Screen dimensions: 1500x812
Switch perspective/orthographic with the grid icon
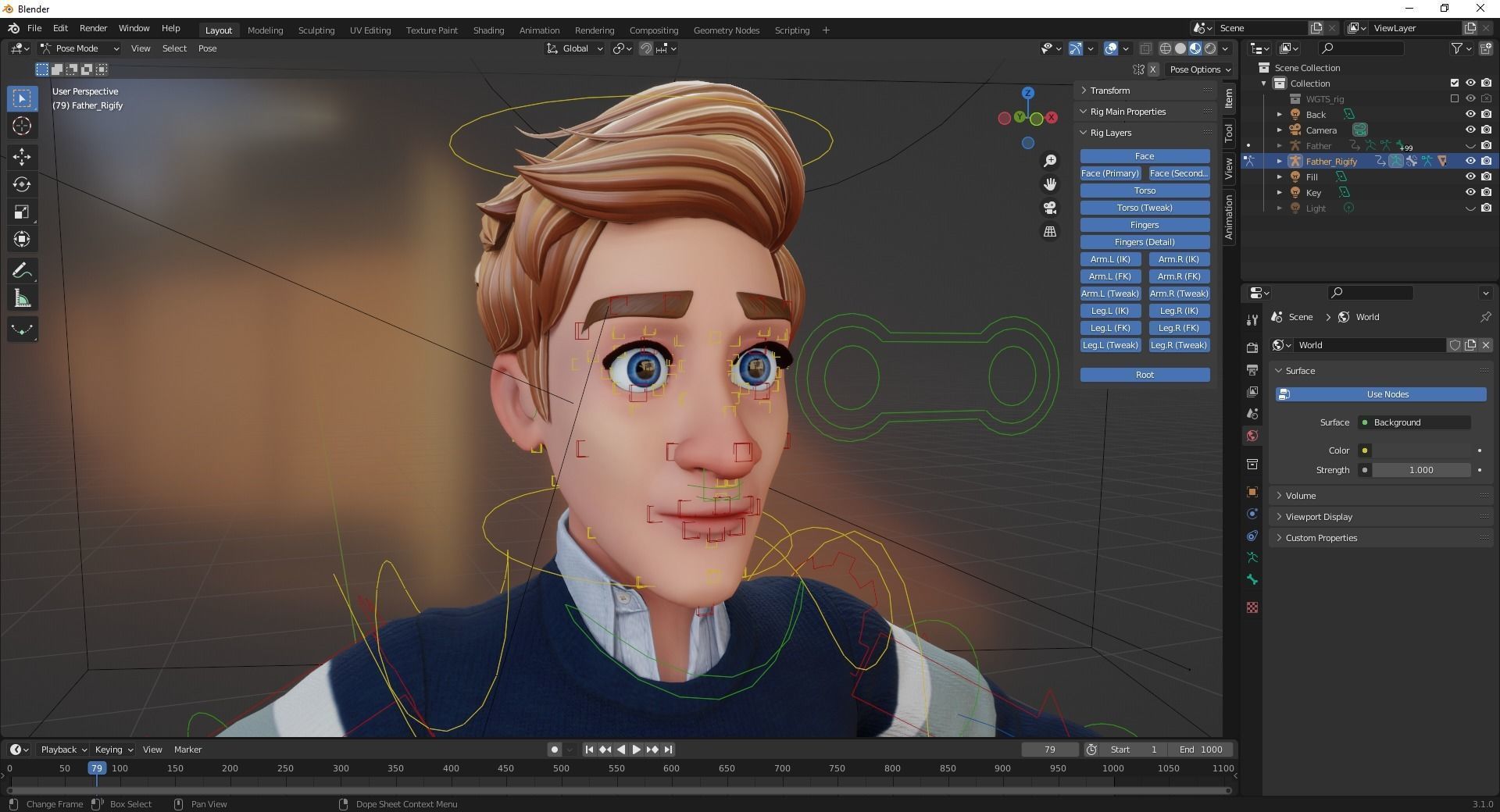tap(1050, 232)
